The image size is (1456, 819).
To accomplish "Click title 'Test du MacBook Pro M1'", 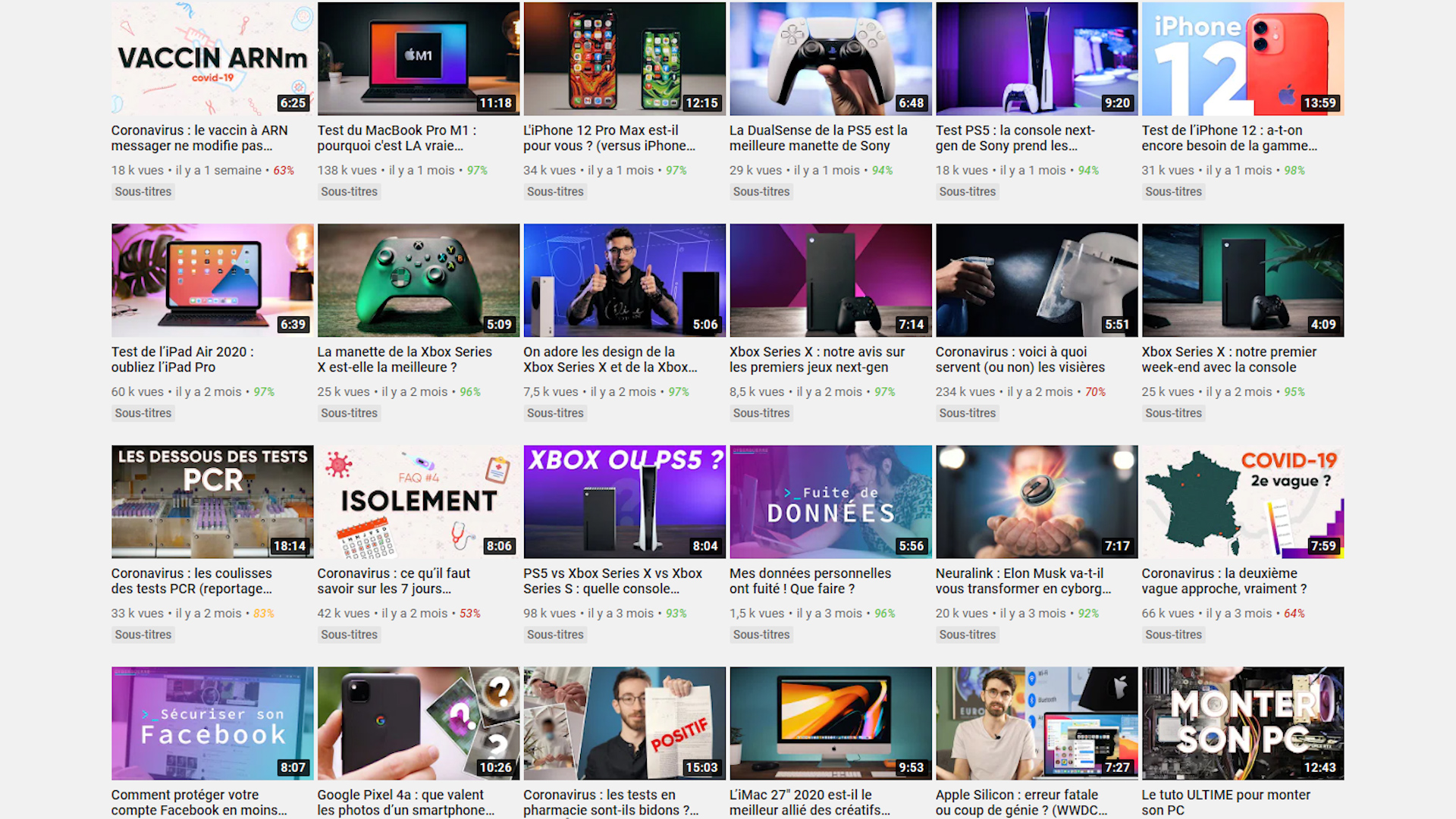I will click(x=397, y=138).
